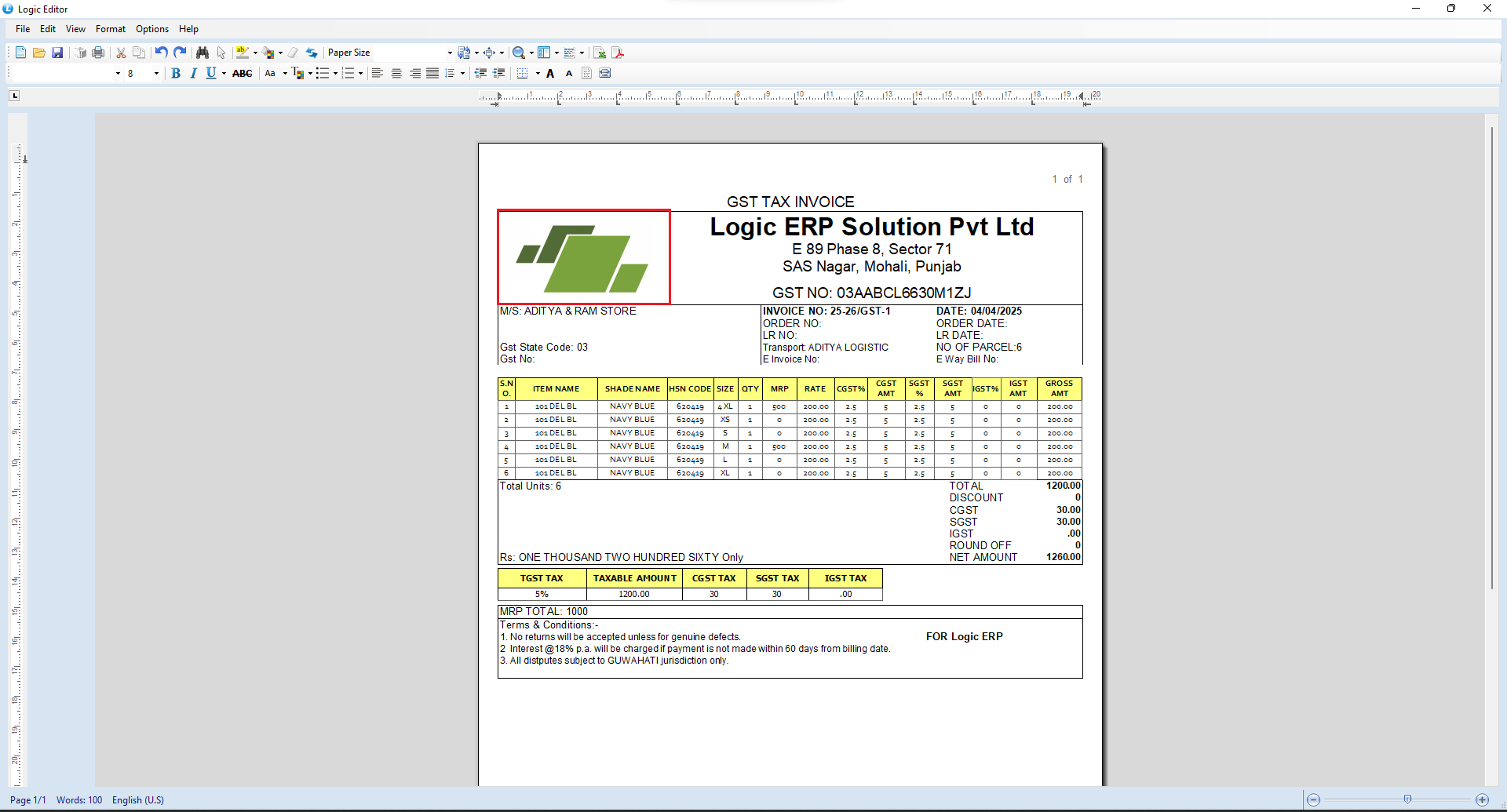Open the Paper Size dropdown

[449, 53]
